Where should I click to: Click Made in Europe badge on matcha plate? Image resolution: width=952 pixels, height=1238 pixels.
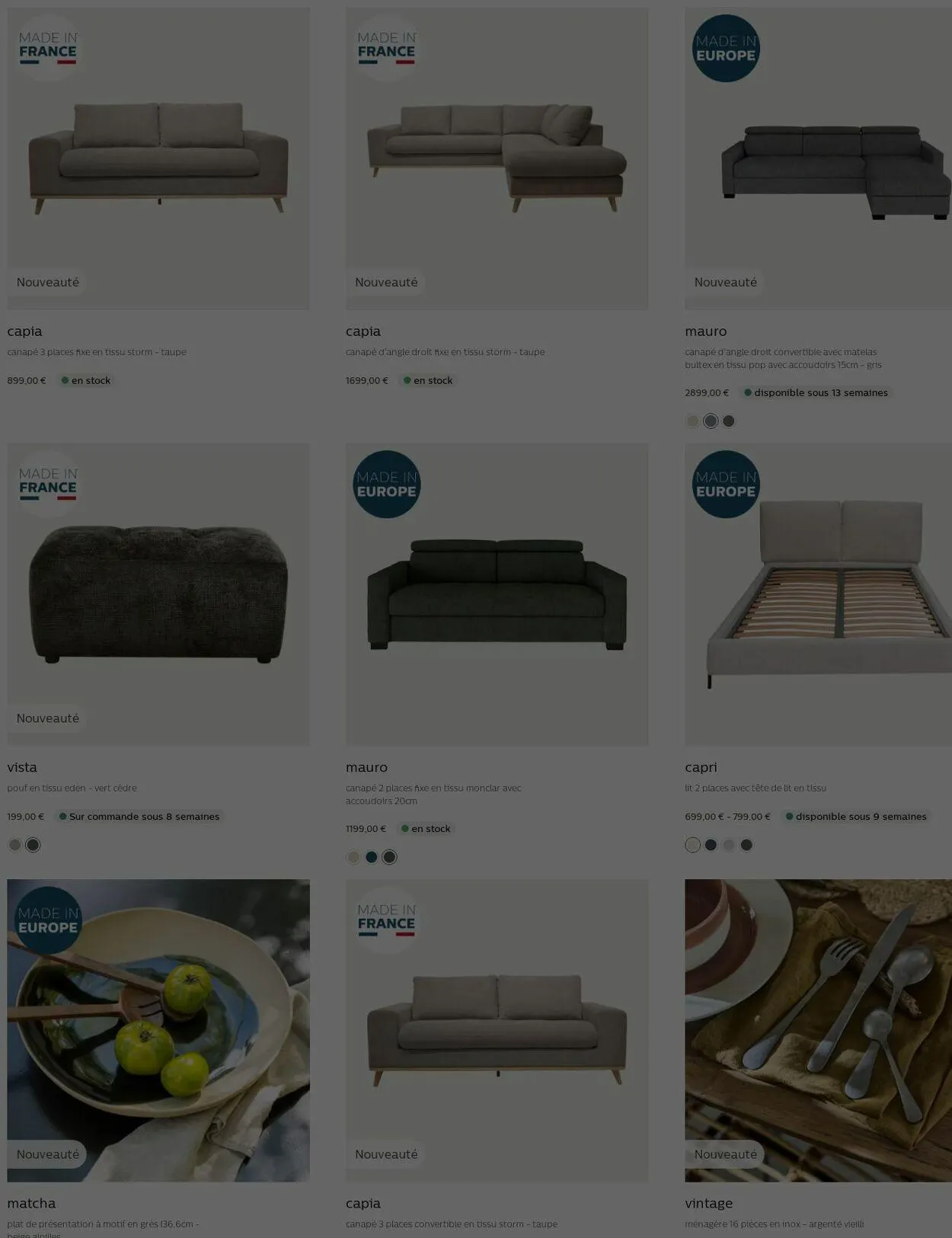point(47,920)
